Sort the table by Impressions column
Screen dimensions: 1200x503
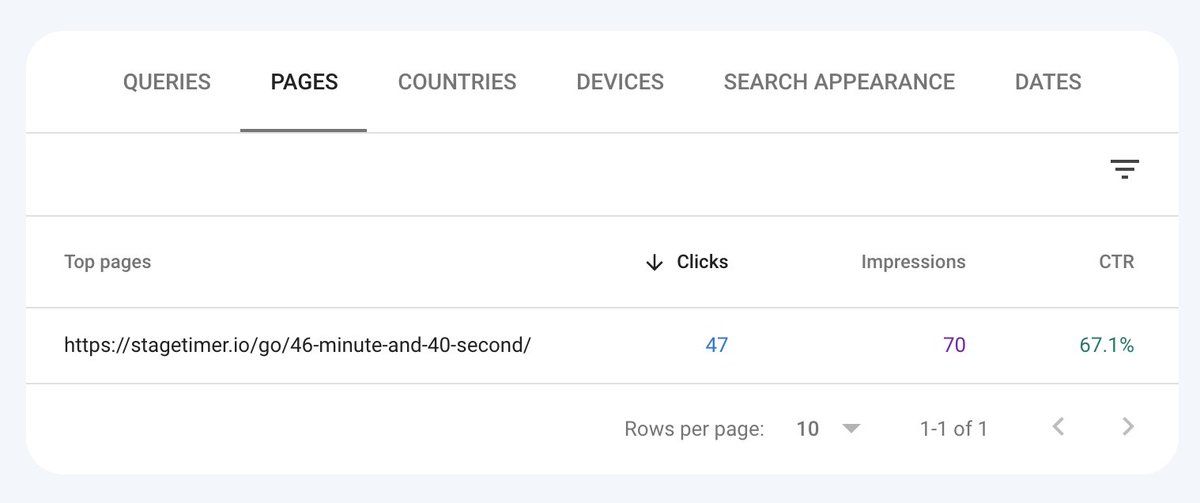[x=913, y=262]
